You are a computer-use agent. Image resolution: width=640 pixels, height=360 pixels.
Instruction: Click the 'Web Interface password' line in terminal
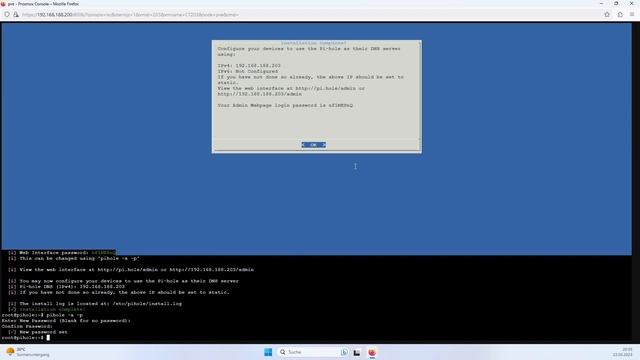pos(62,253)
